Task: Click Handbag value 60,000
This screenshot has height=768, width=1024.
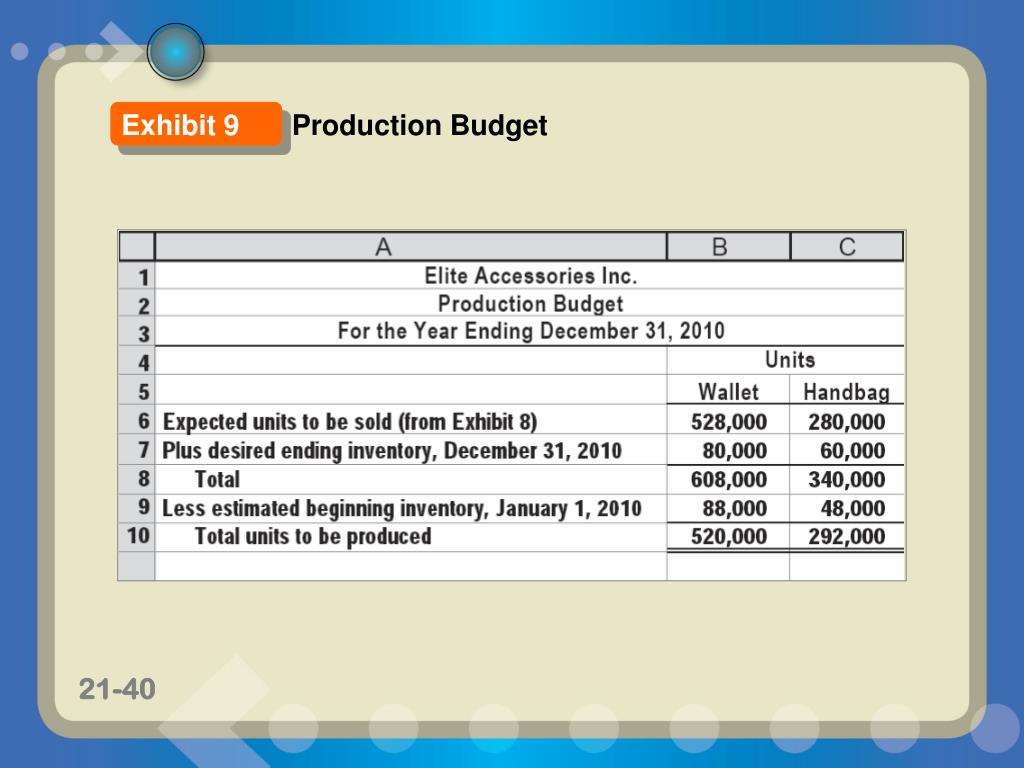Action: (x=852, y=451)
